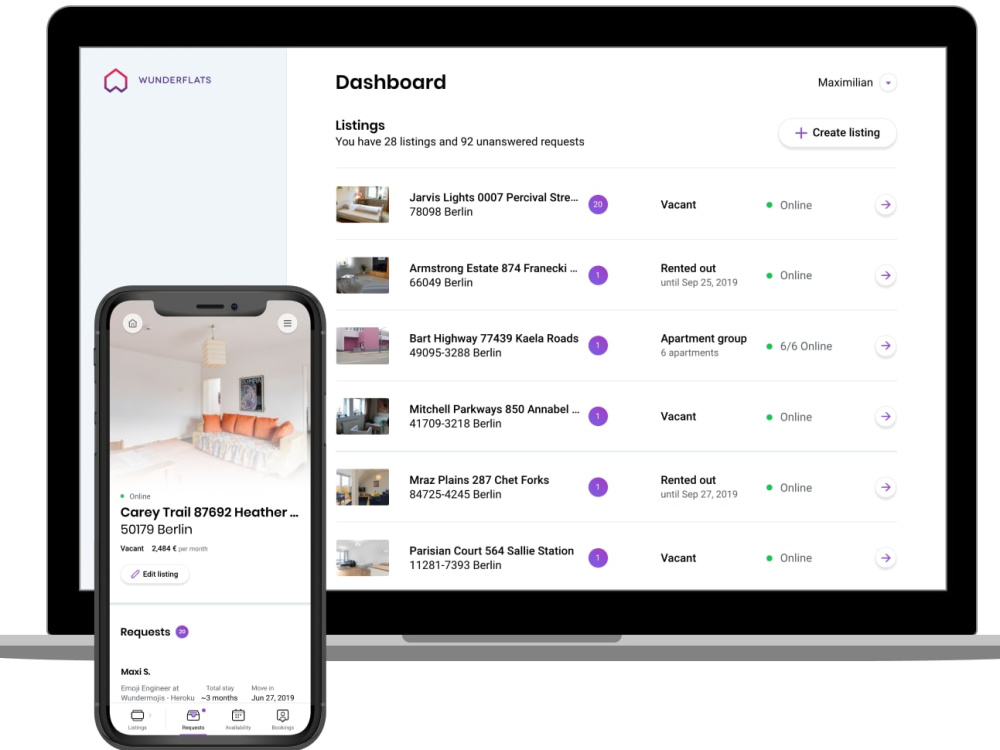Open Bart Highway listing thumbnail
Image resolution: width=1000 pixels, height=750 pixels.
[362, 346]
